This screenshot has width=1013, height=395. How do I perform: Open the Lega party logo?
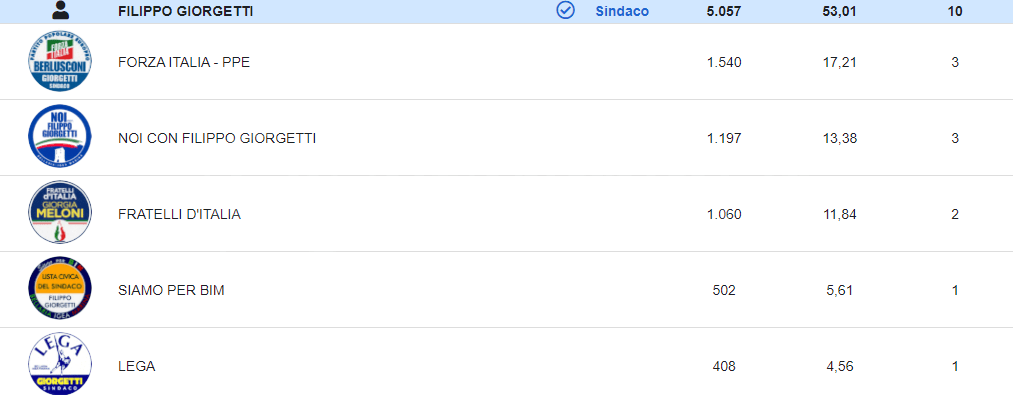[x=60, y=364]
